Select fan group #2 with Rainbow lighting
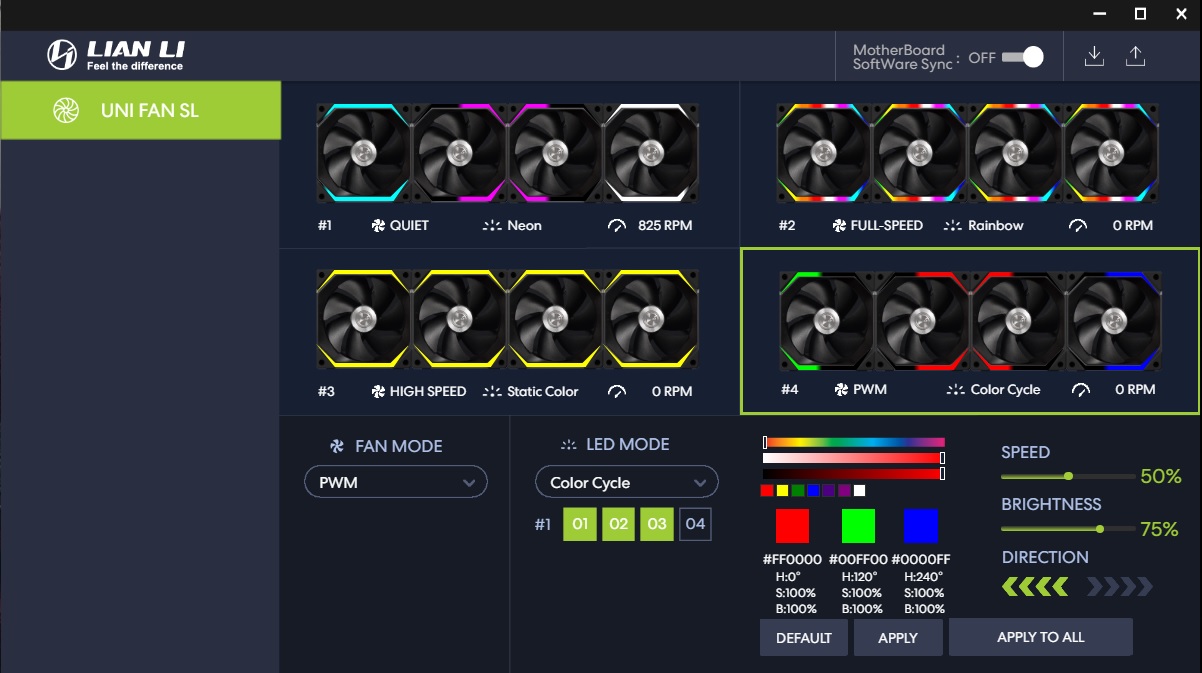1202x673 pixels. coord(968,152)
